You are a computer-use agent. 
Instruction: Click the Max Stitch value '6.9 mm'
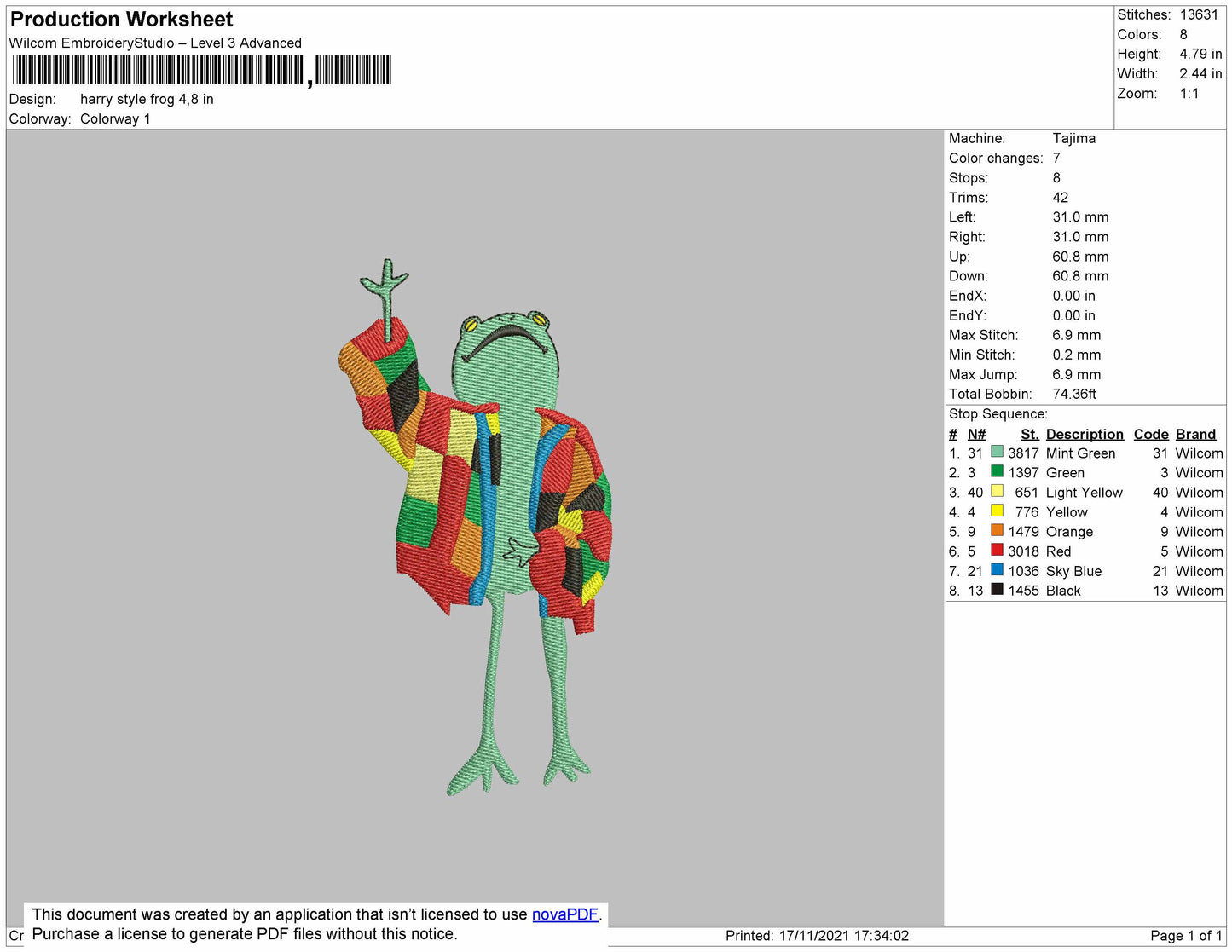pos(1077,335)
